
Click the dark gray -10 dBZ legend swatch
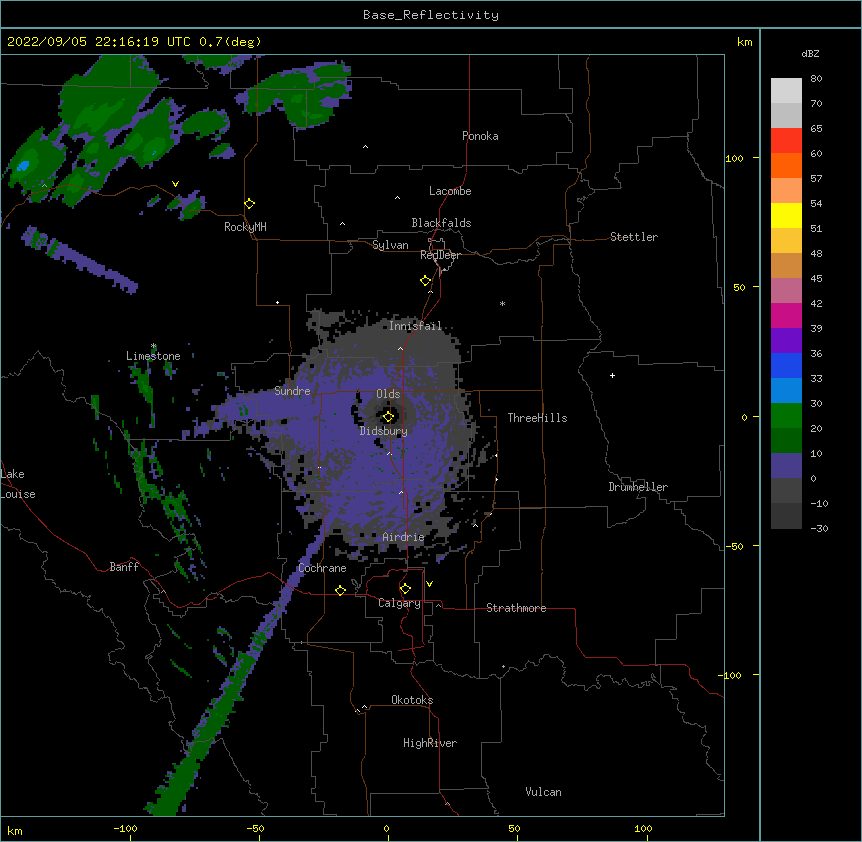[786, 490]
